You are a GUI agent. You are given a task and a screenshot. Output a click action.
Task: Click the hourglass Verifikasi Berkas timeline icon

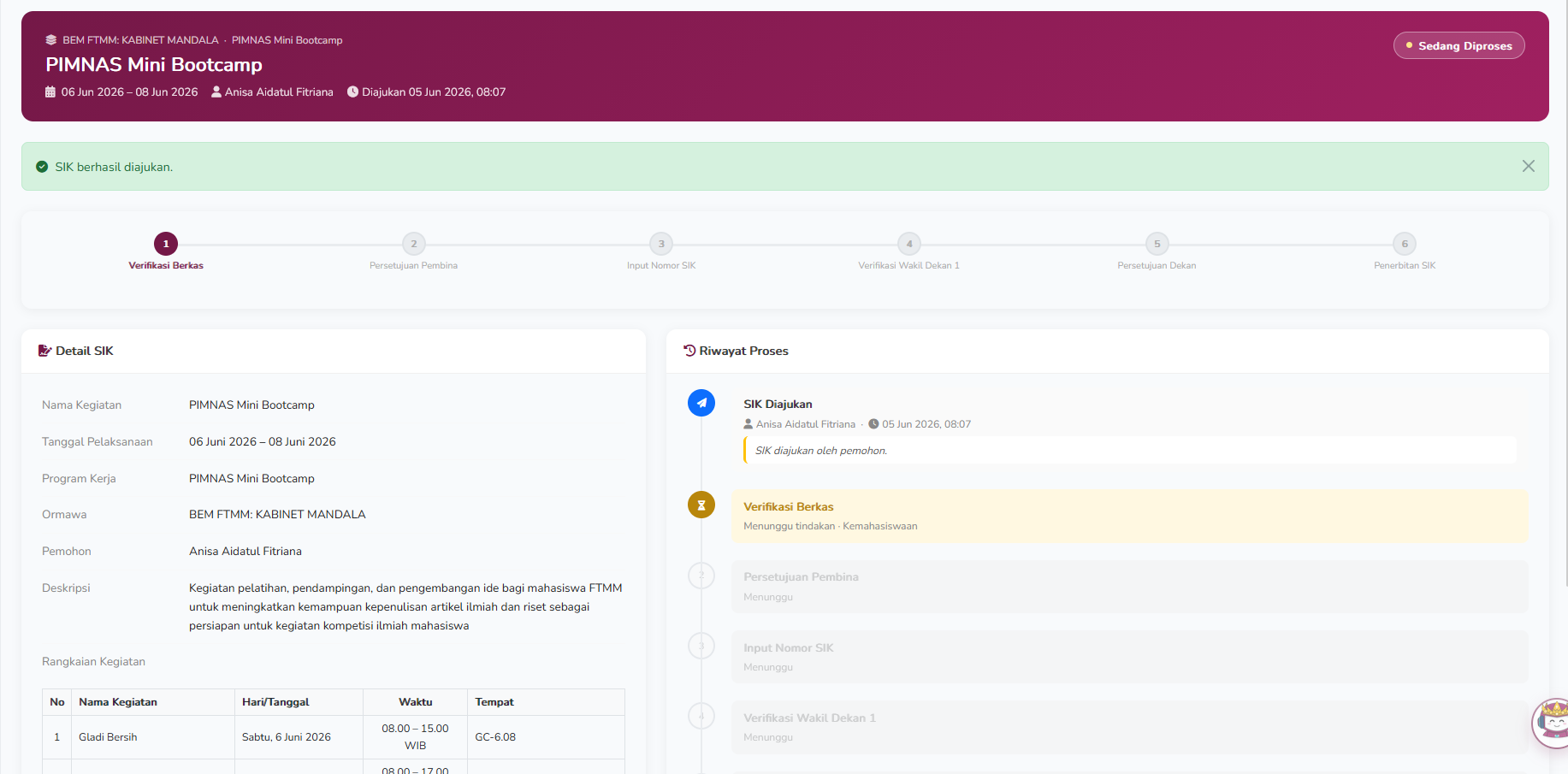coord(701,505)
